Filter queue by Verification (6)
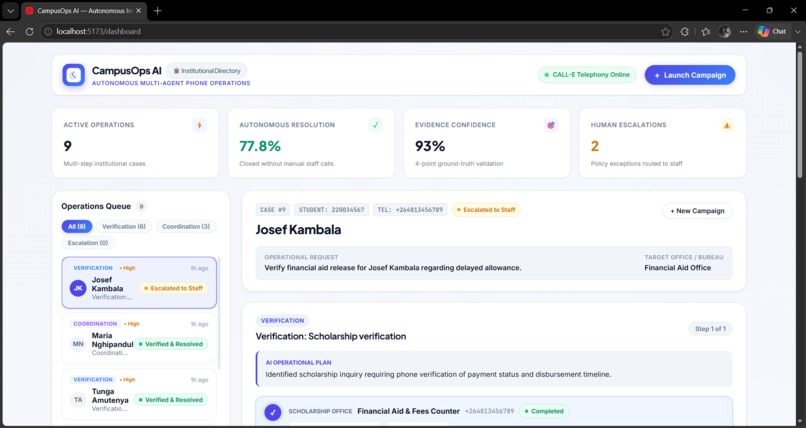This screenshot has height=428, width=806. tap(123, 227)
